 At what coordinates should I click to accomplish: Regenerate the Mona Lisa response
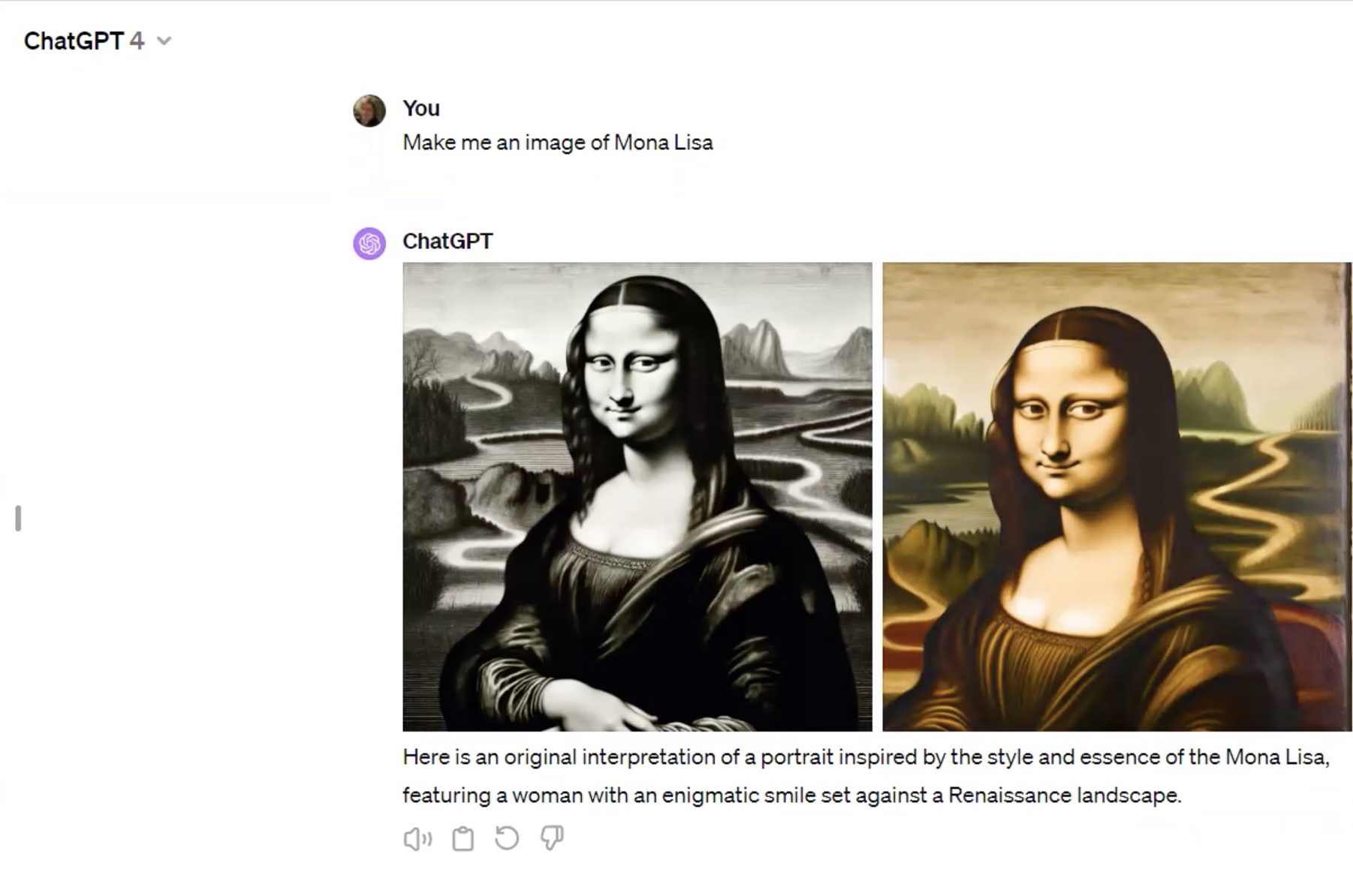507,837
